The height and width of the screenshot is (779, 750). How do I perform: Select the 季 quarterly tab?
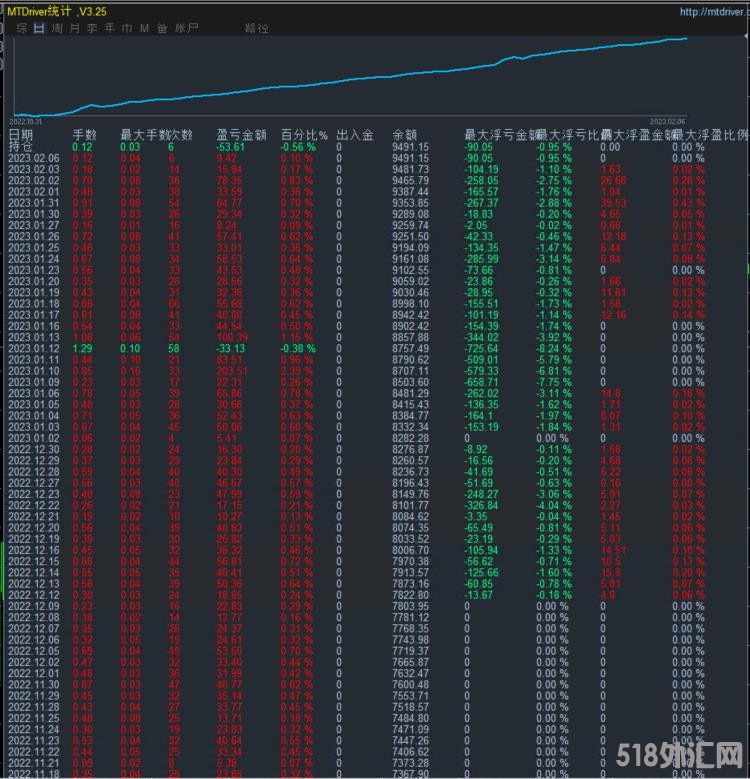pos(92,29)
